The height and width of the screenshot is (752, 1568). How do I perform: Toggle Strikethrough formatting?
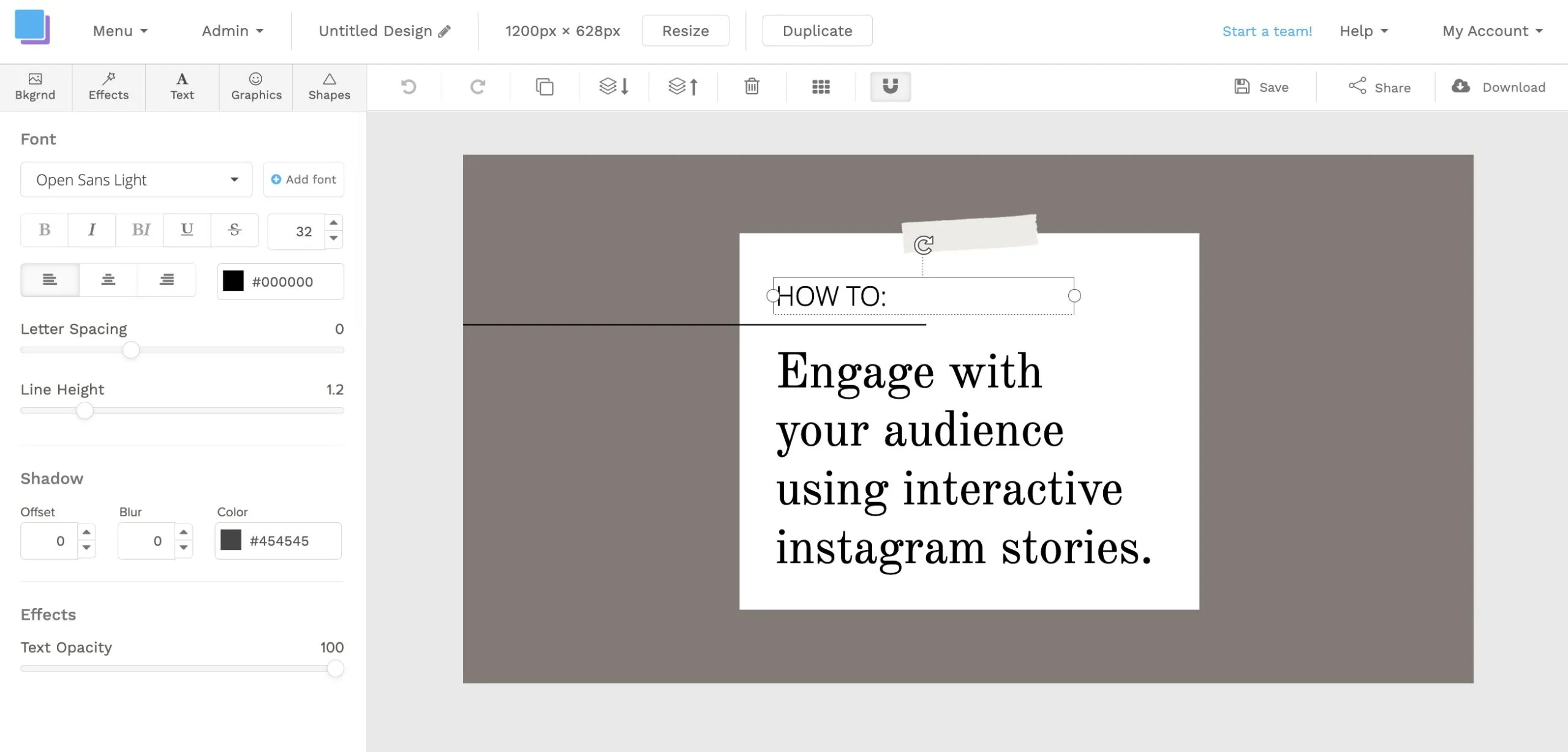(235, 230)
